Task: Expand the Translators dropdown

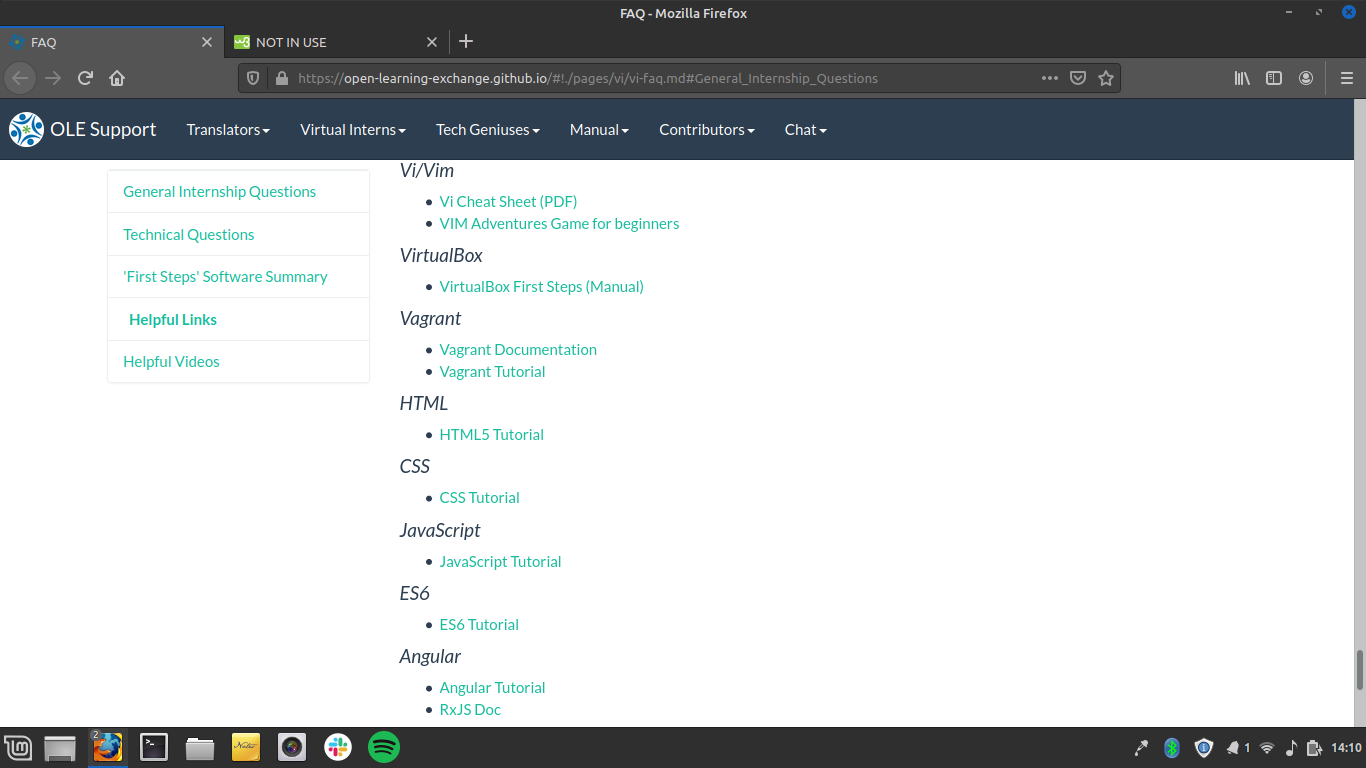Action: click(x=228, y=129)
